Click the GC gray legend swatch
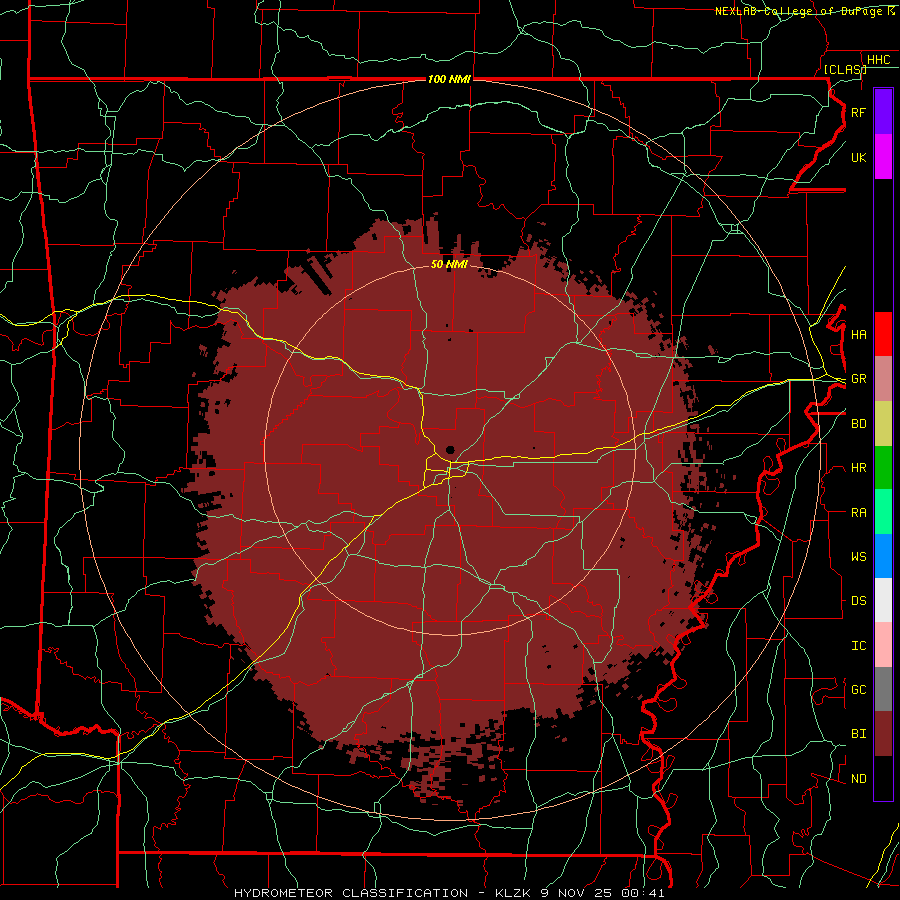 883,689
